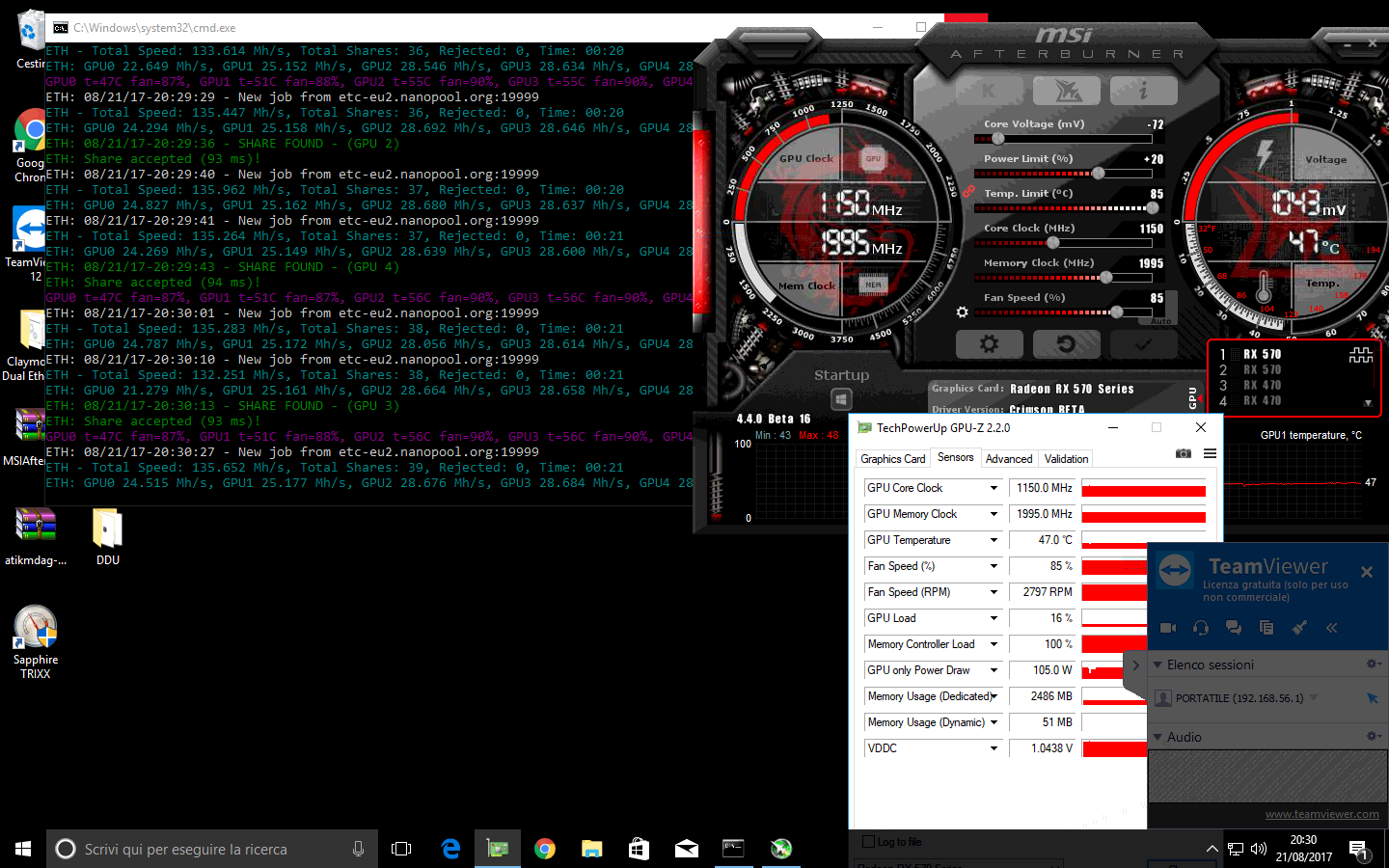The image size is (1389, 868).
Task: Open Chrome from the taskbar
Action: (545, 849)
